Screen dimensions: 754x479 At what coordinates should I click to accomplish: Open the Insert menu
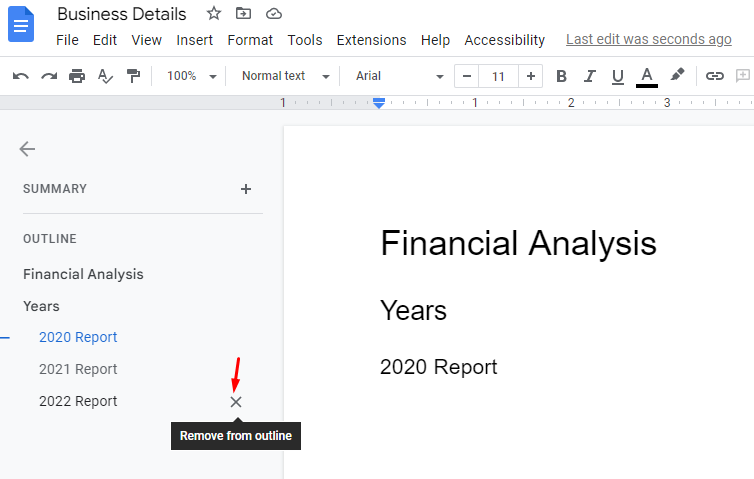point(194,40)
